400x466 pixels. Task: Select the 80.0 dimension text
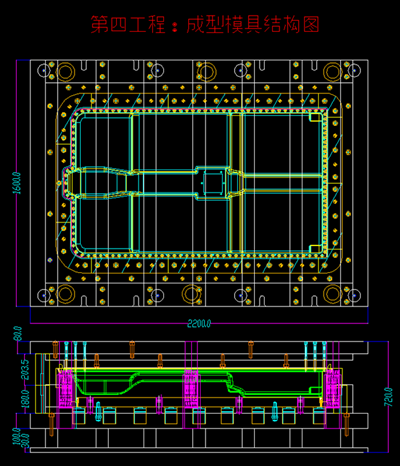pos(18,334)
